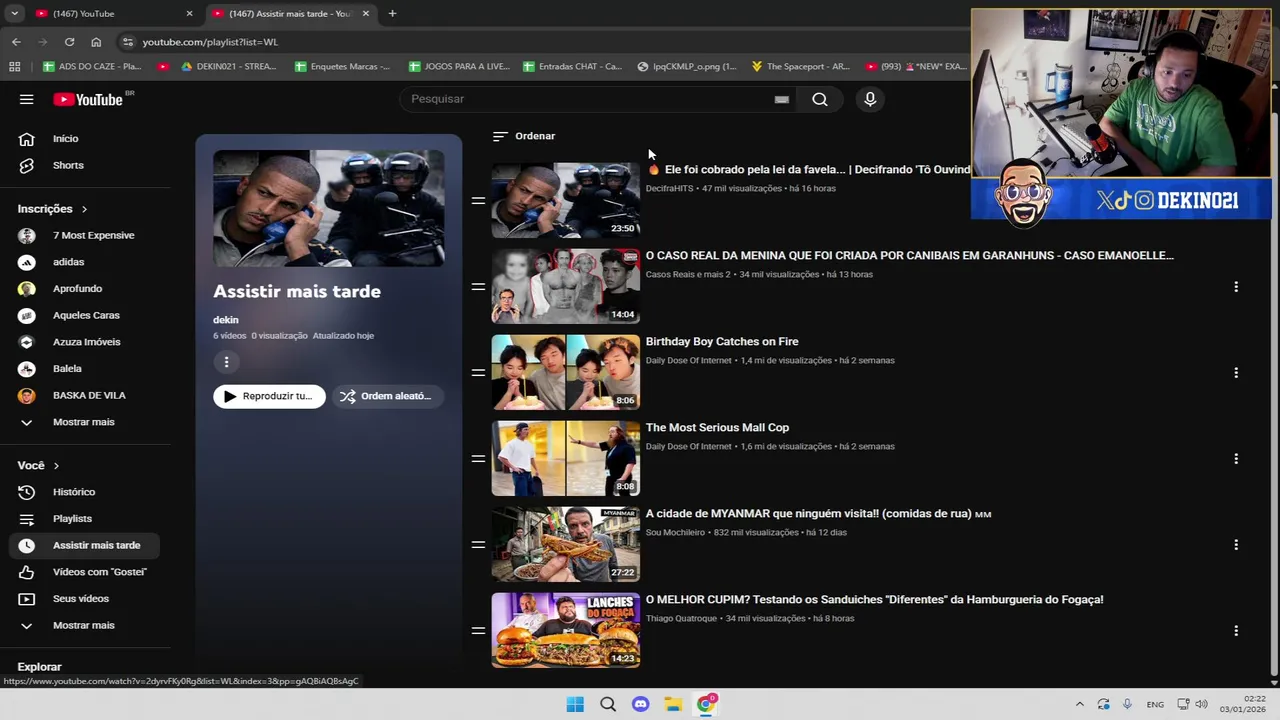
Task: Open JOGOS PARA A LIVE bookmark
Action: click(x=459, y=67)
